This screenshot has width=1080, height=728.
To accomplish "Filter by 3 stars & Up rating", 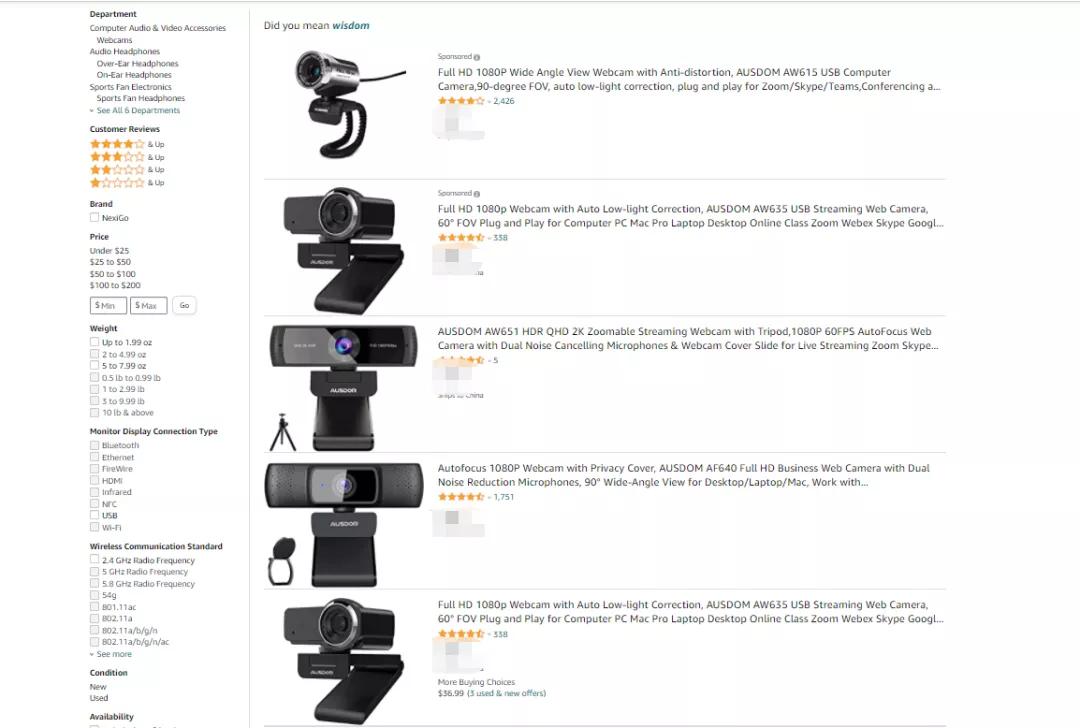I will 127,157.
